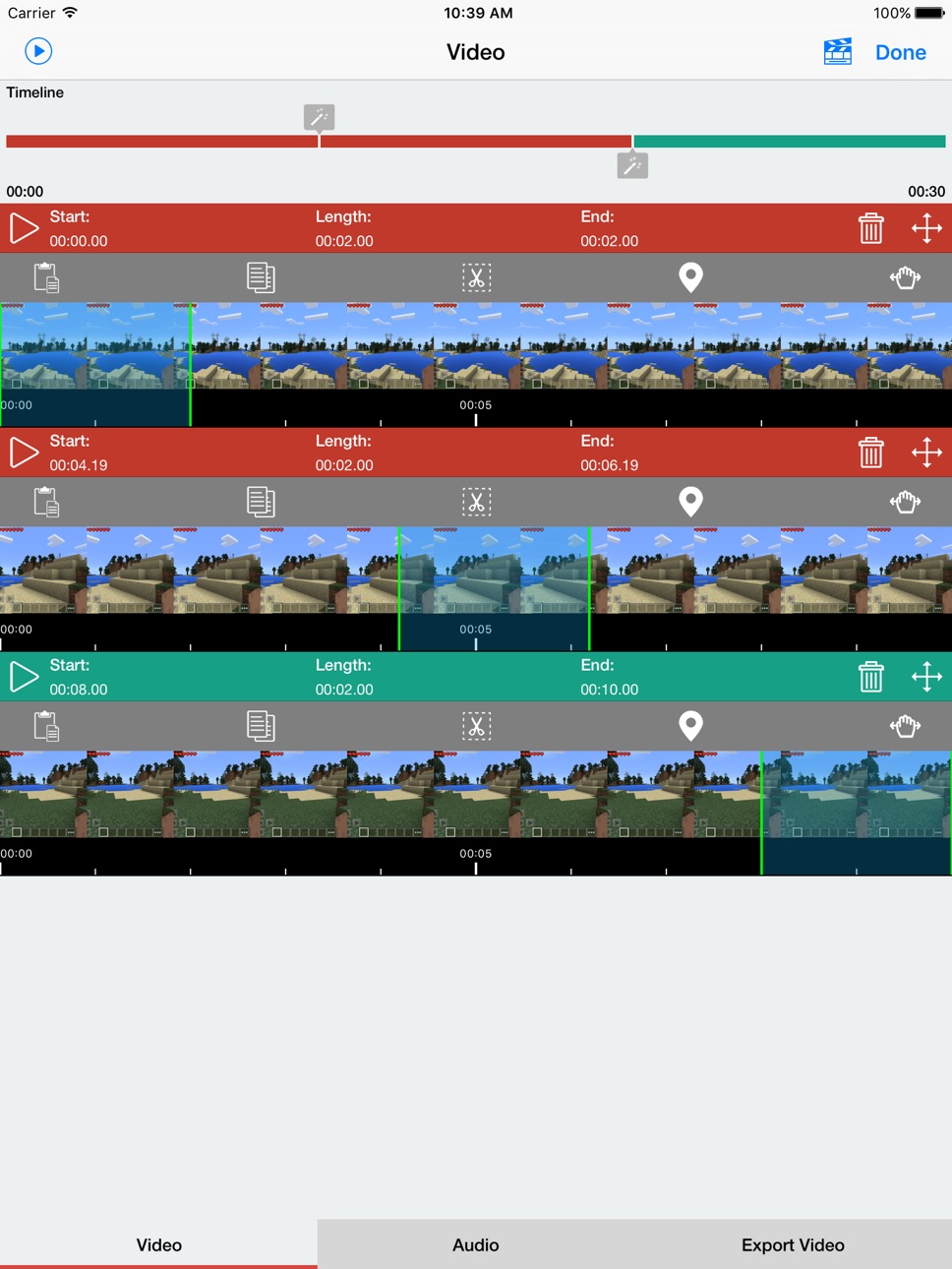Switch to the Audio tab
The height and width of the screenshot is (1269, 952).
pos(476,1244)
